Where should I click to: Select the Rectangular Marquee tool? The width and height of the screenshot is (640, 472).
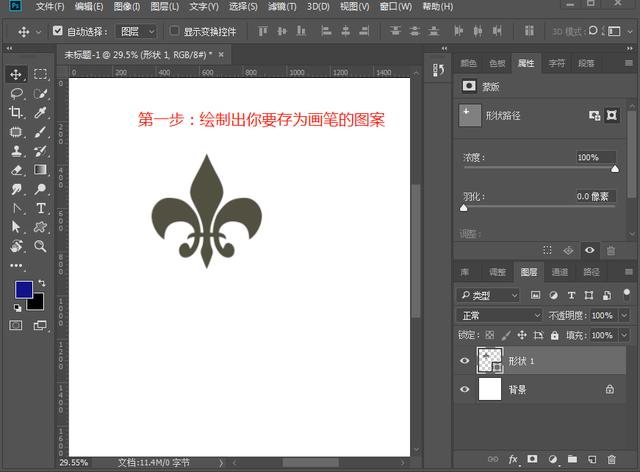pos(40,74)
